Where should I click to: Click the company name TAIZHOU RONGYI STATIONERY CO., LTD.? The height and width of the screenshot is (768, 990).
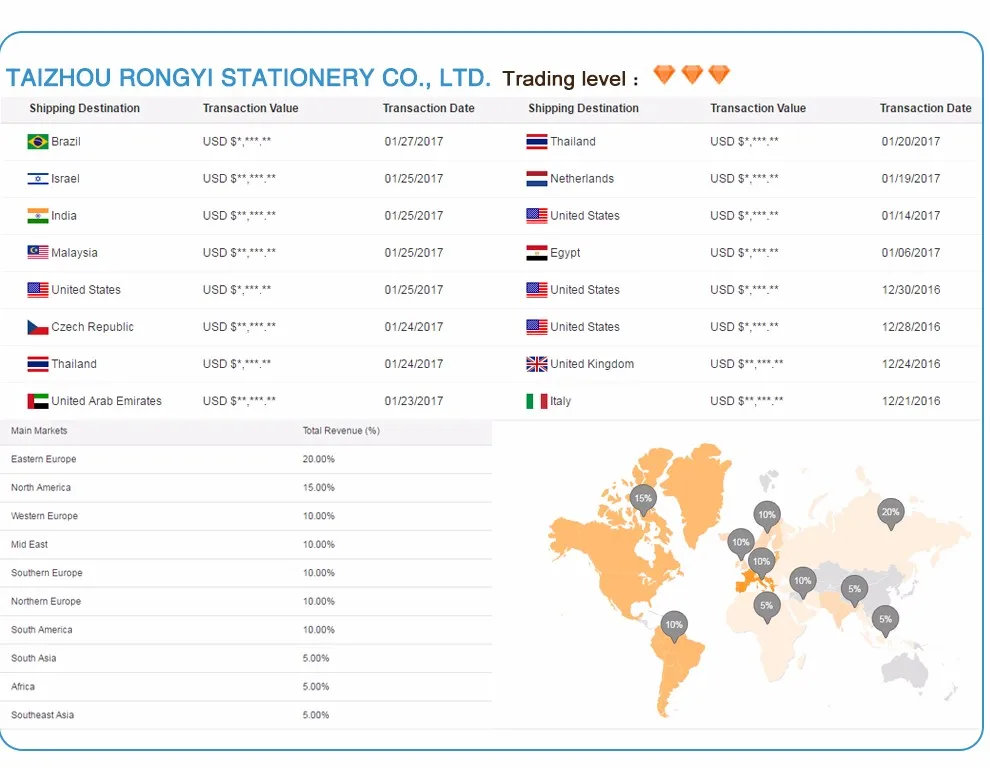click(x=248, y=78)
